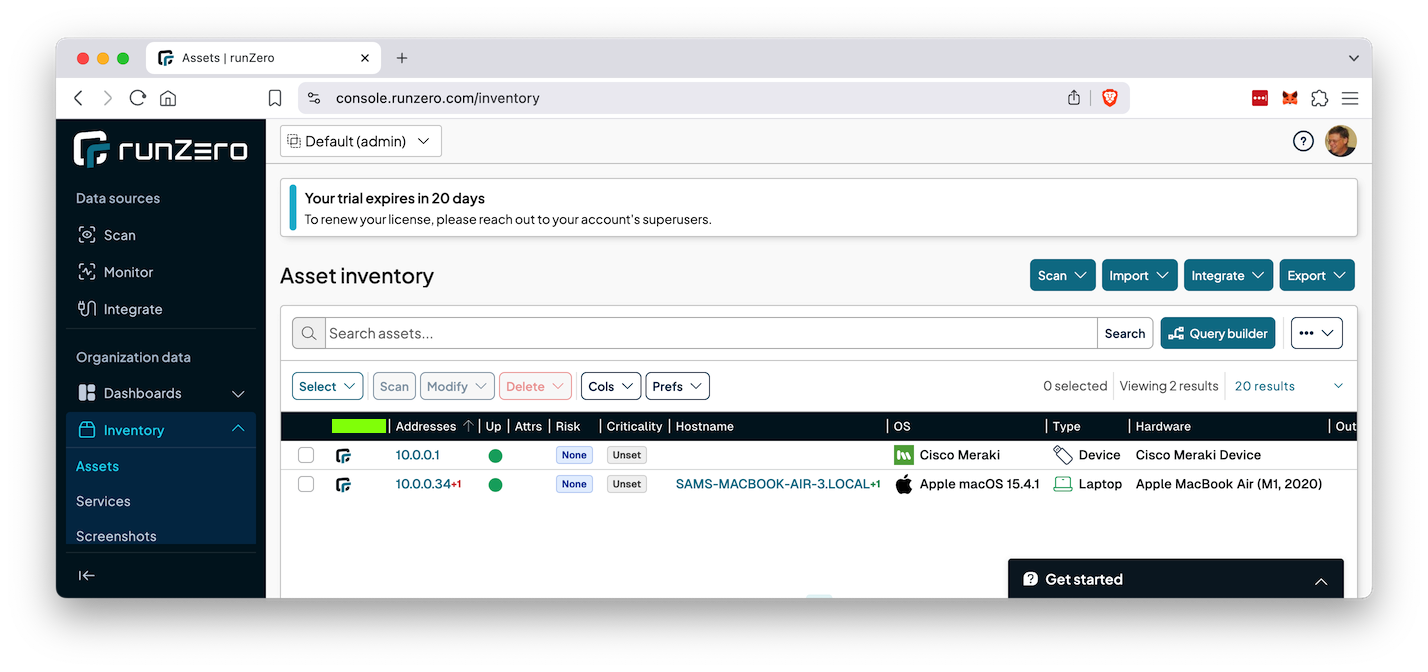The image size is (1428, 672).
Task: Select the checkbox for 10.0.0.1
Action: (x=306, y=455)
